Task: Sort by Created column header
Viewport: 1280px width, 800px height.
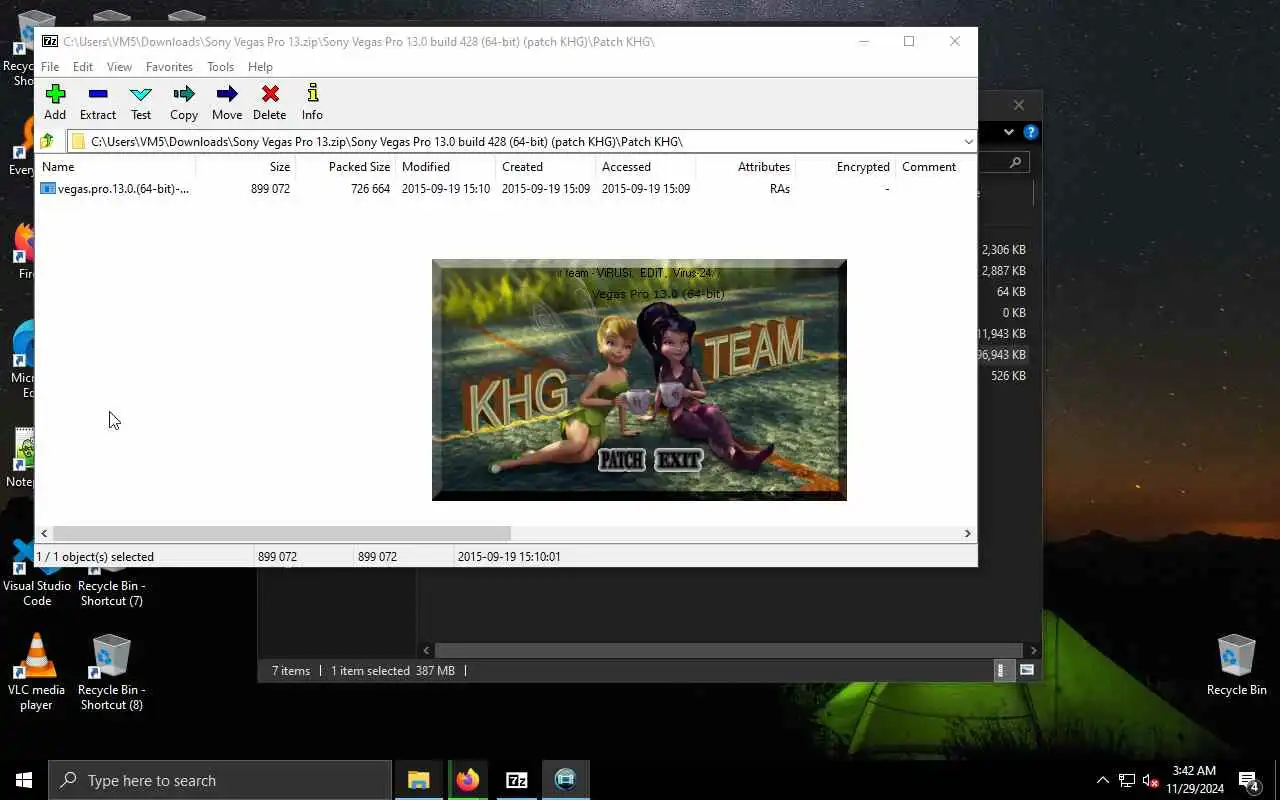Action: (545, 167)
